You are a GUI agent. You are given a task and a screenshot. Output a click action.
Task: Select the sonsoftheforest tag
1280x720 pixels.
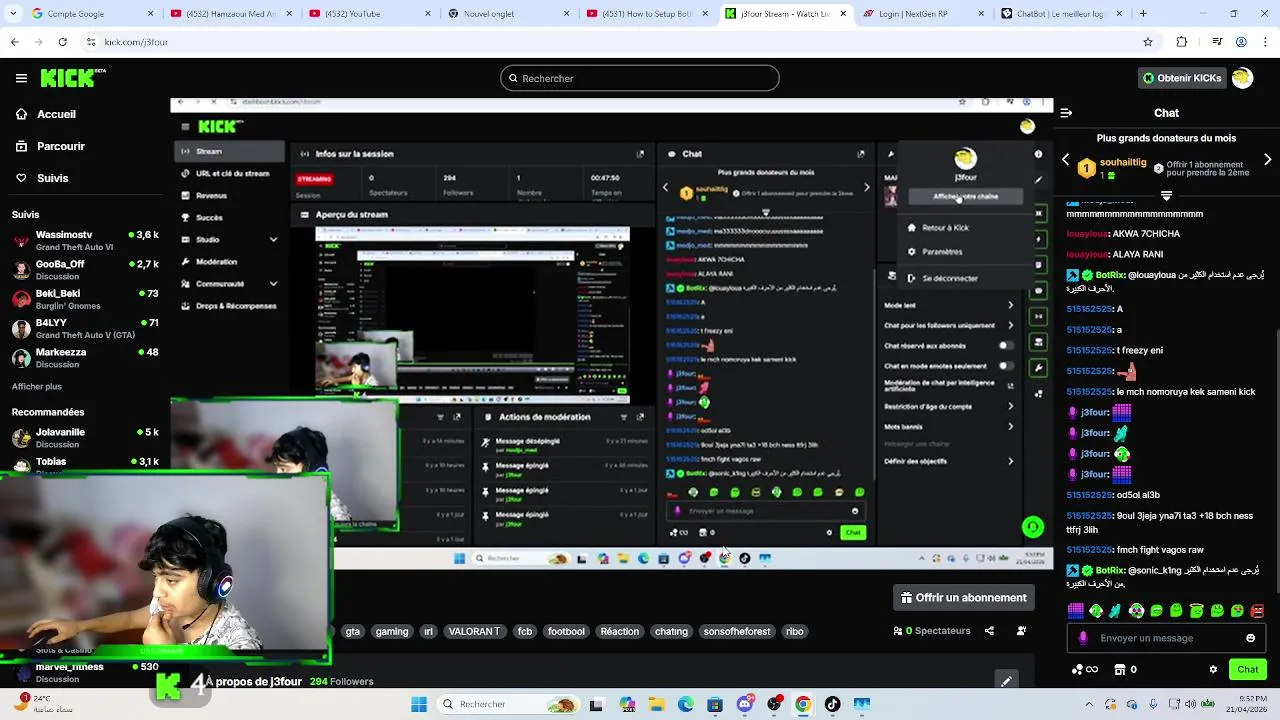pos(737,632)
